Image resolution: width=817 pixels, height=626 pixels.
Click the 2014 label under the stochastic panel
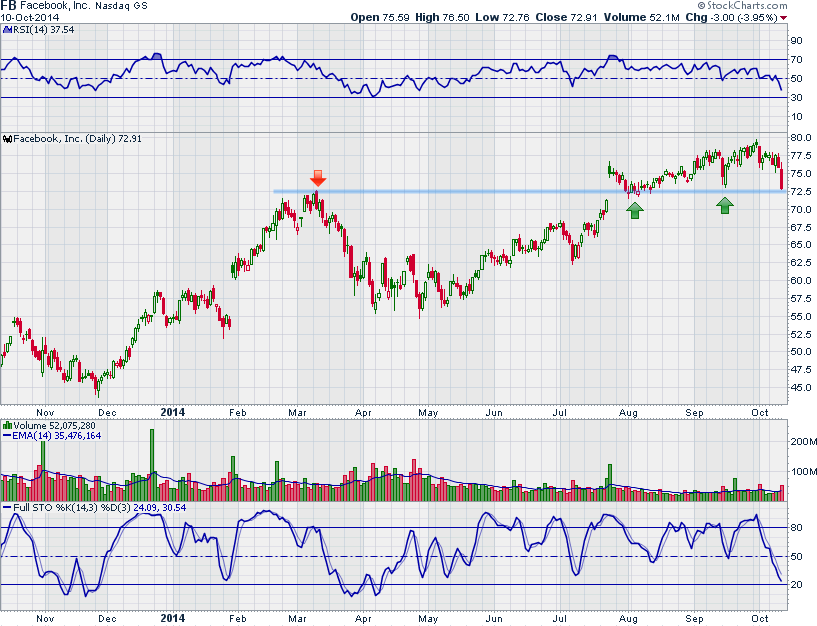(172, 618)
